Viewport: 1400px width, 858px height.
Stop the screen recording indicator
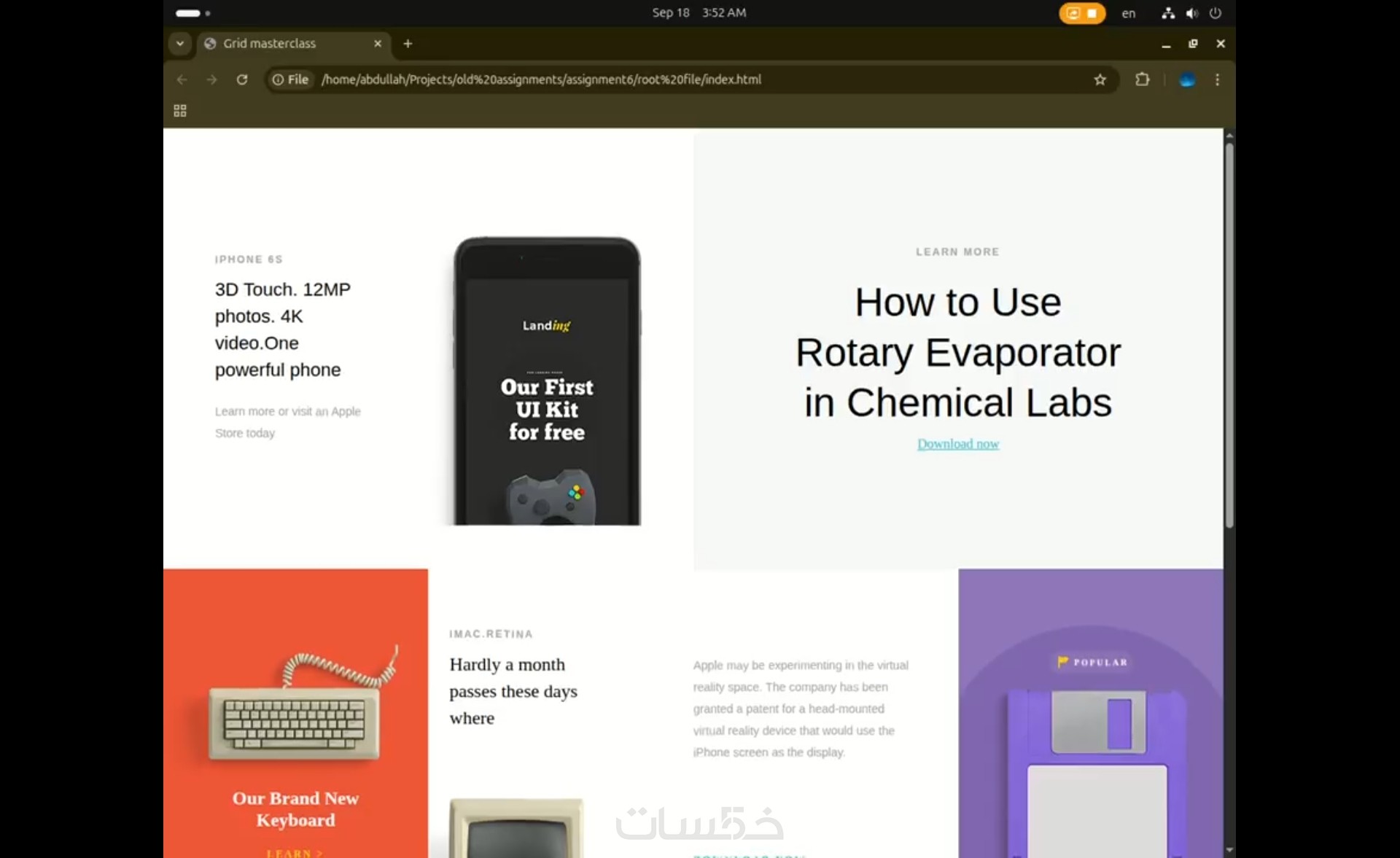[x=1091, y=13]
